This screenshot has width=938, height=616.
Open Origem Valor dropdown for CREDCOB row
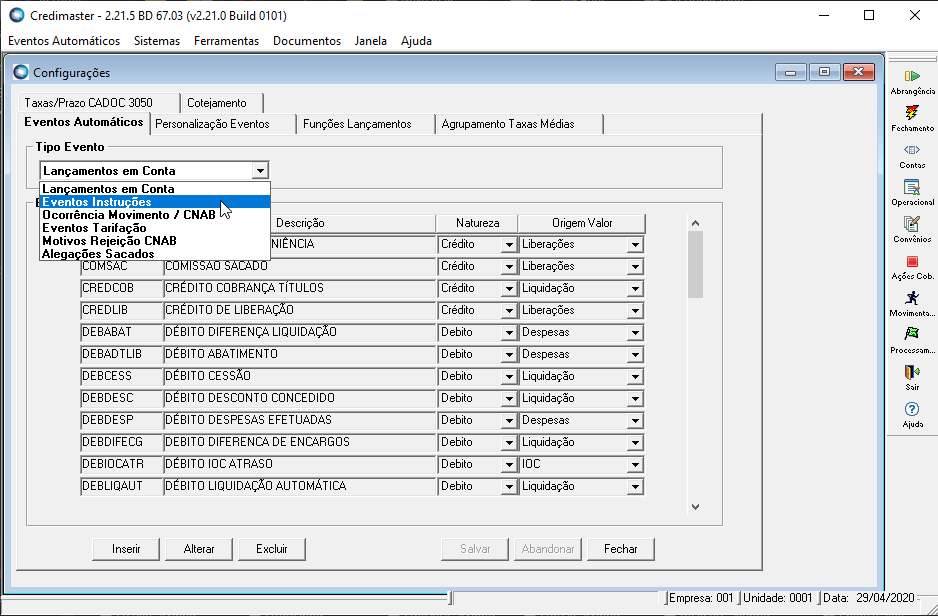[635, 289]
